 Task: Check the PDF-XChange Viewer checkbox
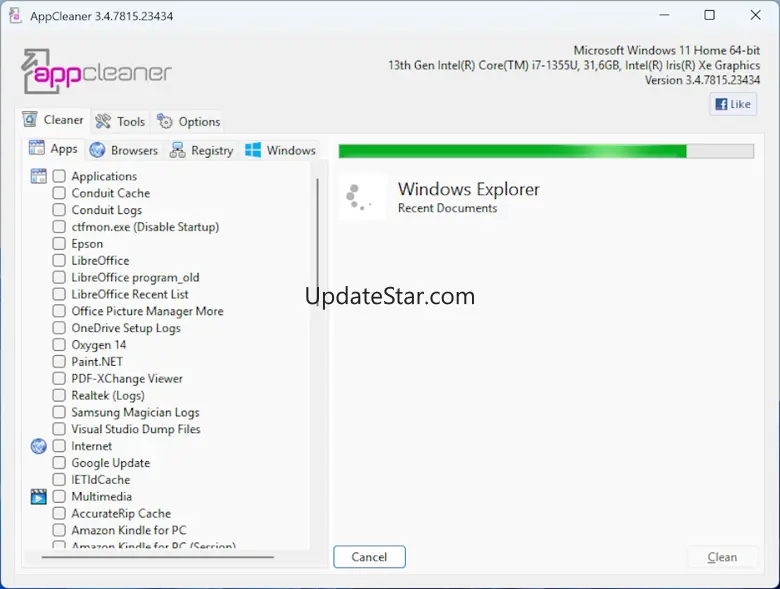[59, 379]
